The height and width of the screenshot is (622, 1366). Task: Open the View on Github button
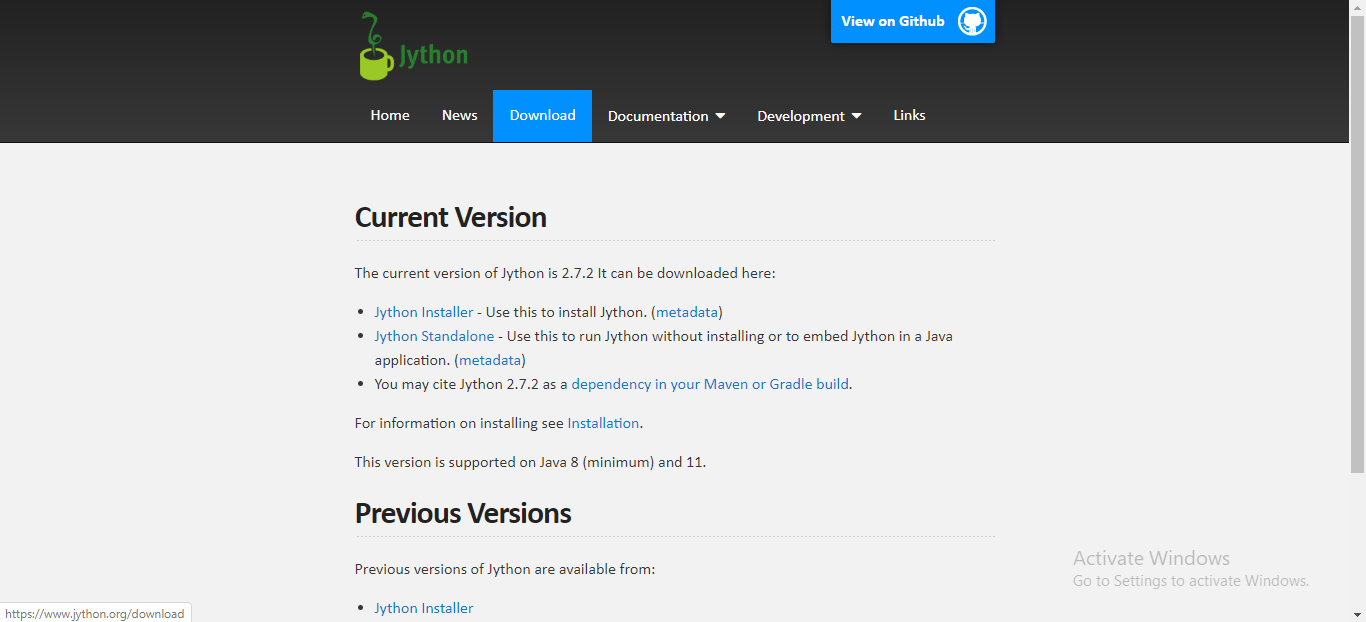pyautogui.click(x=913, y=21)
